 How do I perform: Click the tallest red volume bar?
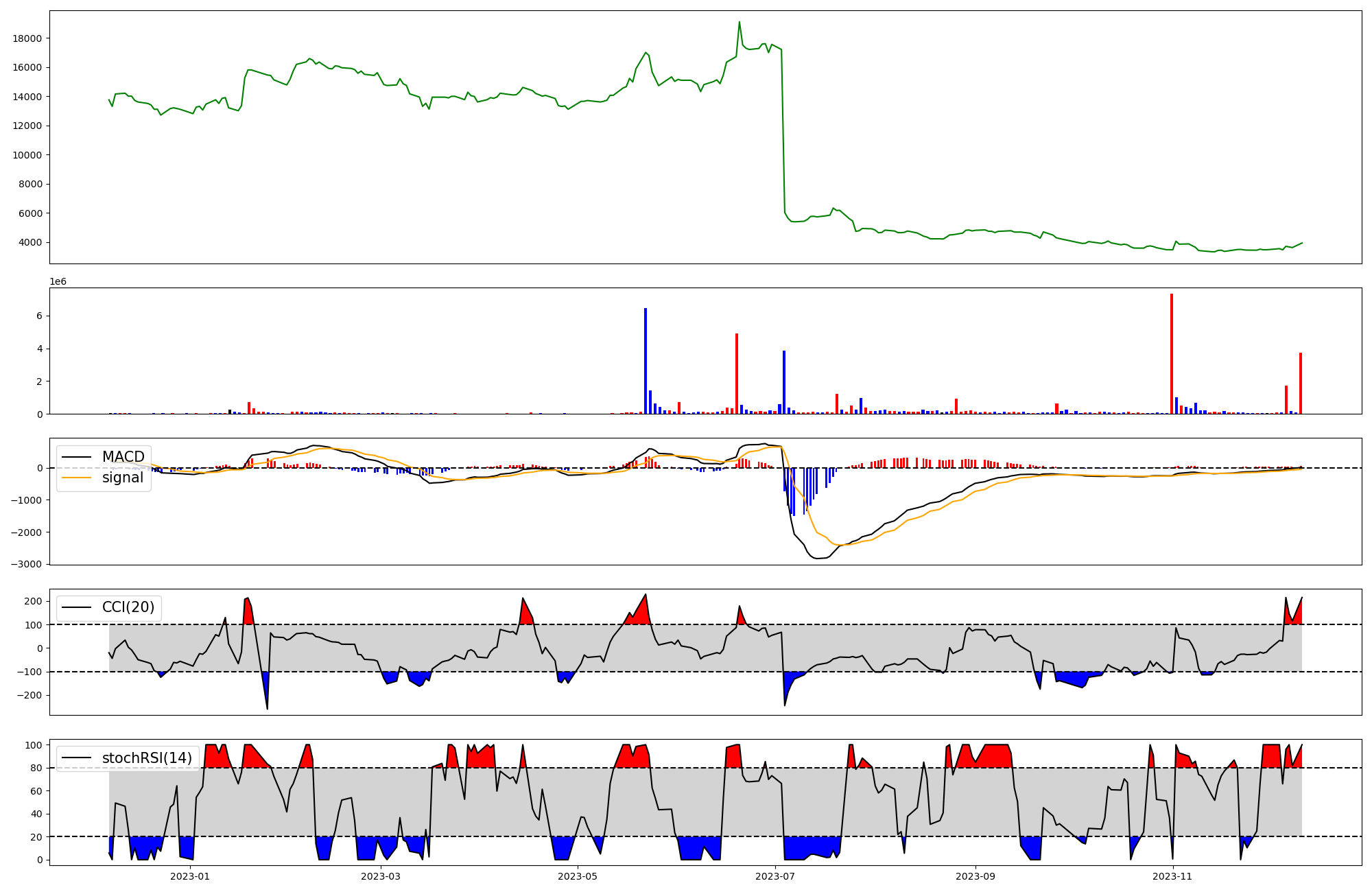click(x=1172, y=353)
